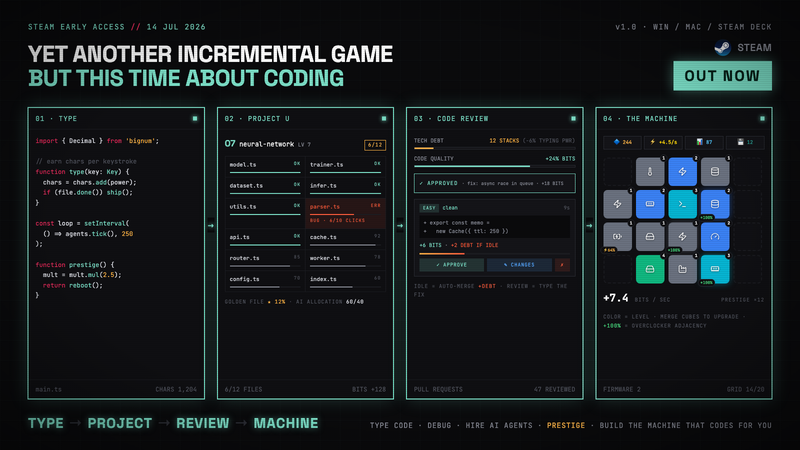800x450 pixels.
Task: Click the square indicator in Code Review header
Action: pos(573,118)
